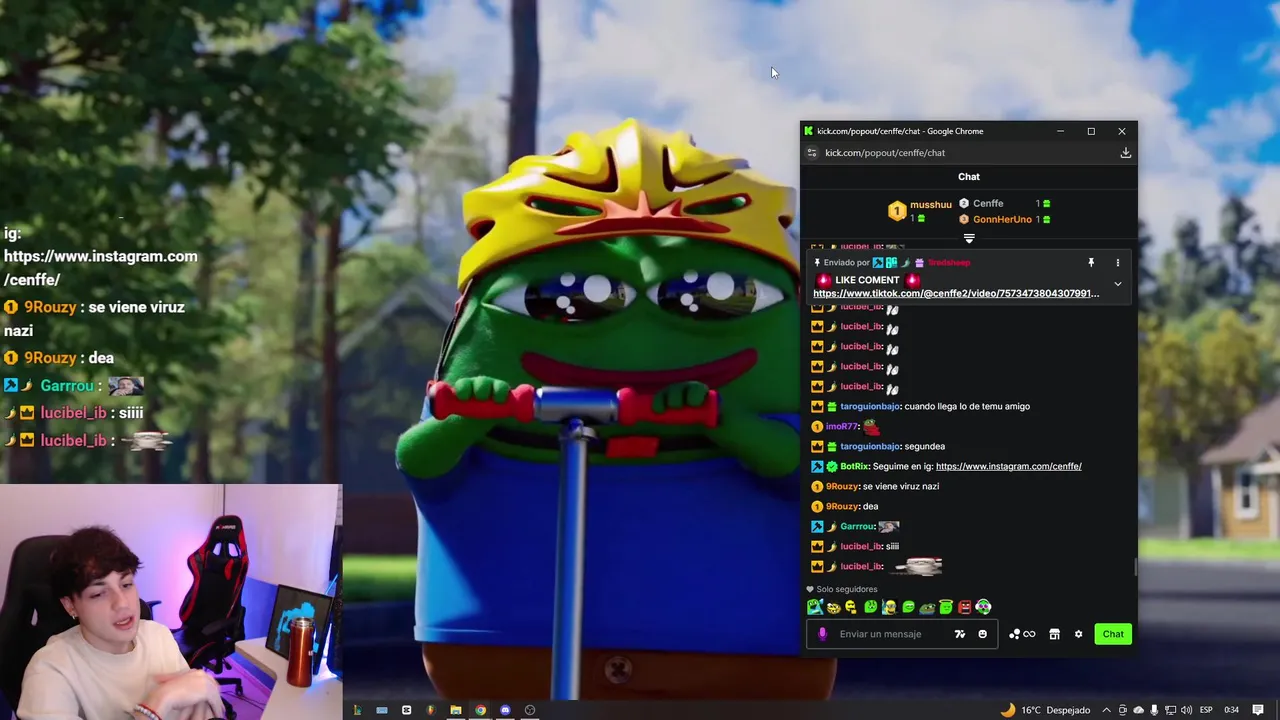Open OBS Studio icon in taskbar
The width and height of the screenshot is (1280, 720).
[x=530, y=710]
